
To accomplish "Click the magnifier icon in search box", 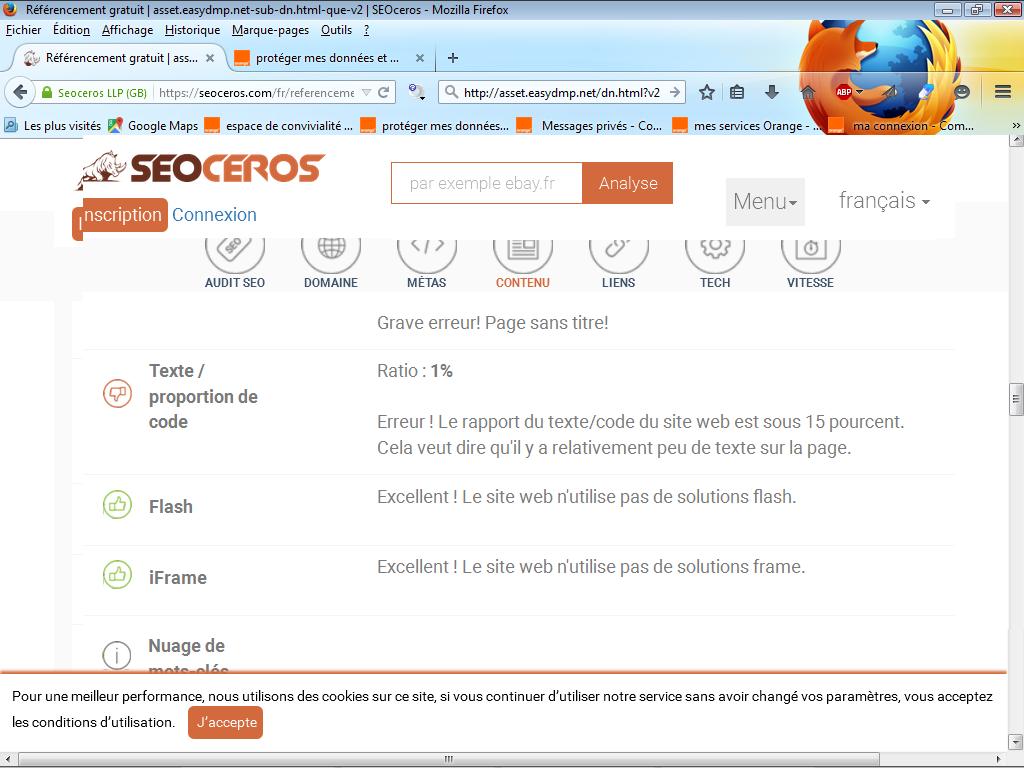I will pyautogui.click(x=451, y=93).
